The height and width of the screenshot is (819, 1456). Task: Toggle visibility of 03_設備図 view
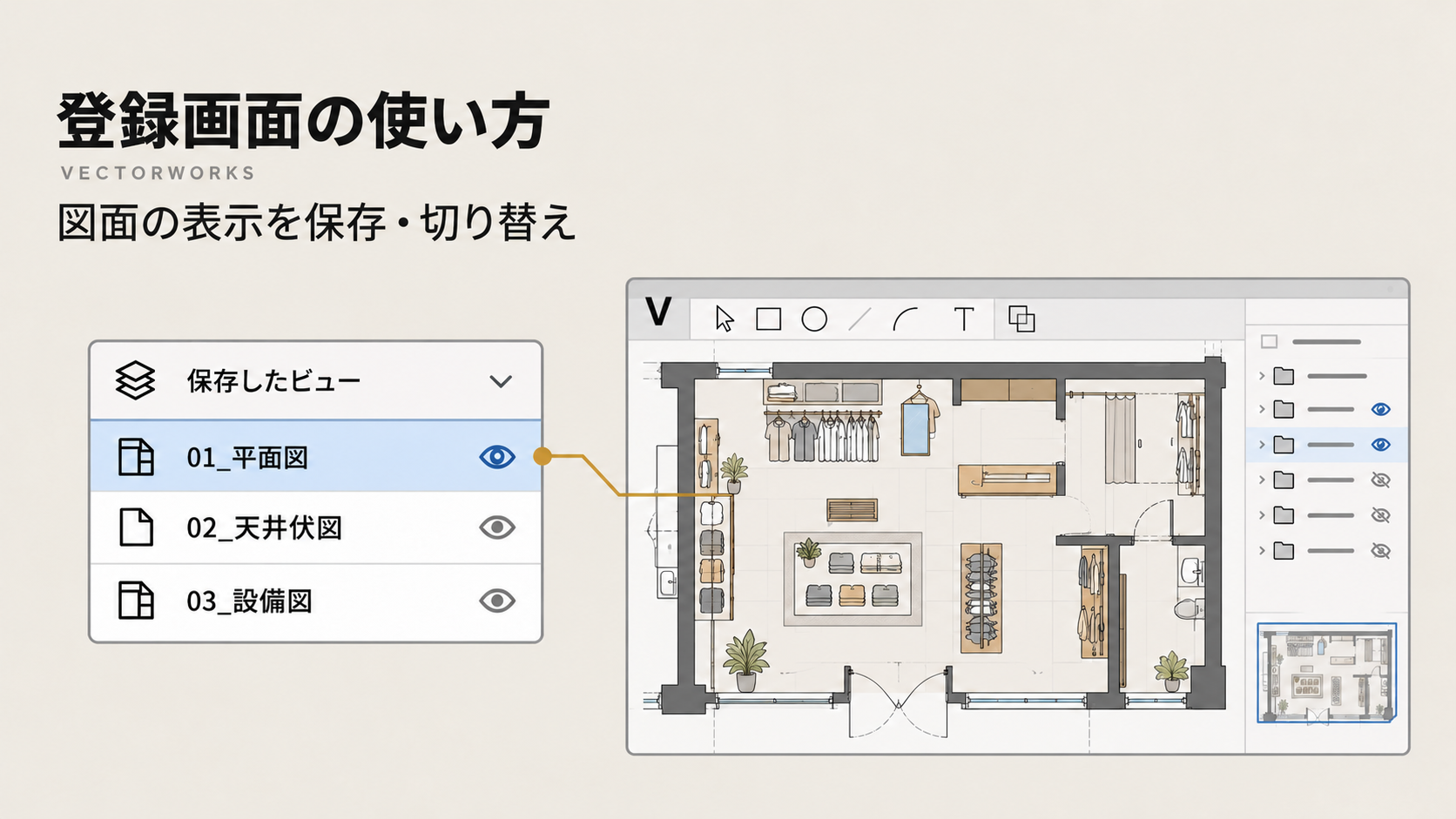click(x=497, y=601)
